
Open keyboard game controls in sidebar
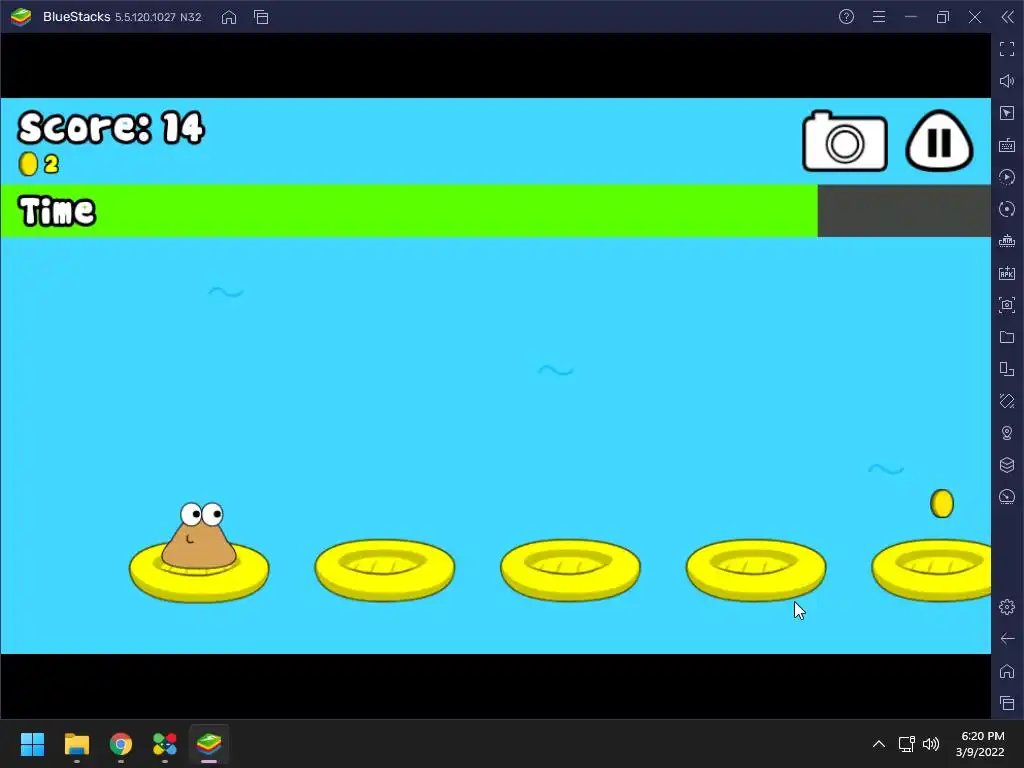(1007, 145)
